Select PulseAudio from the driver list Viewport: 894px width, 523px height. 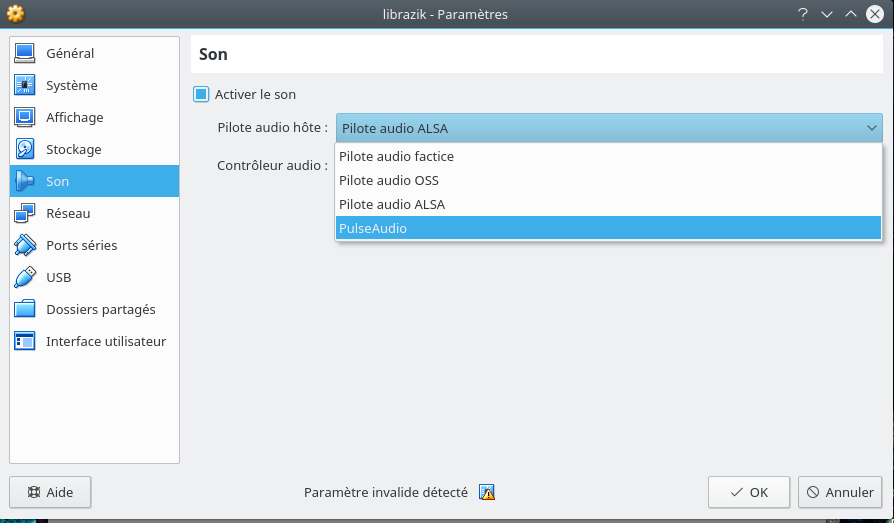pyautogui.click(x=608, y=228)
